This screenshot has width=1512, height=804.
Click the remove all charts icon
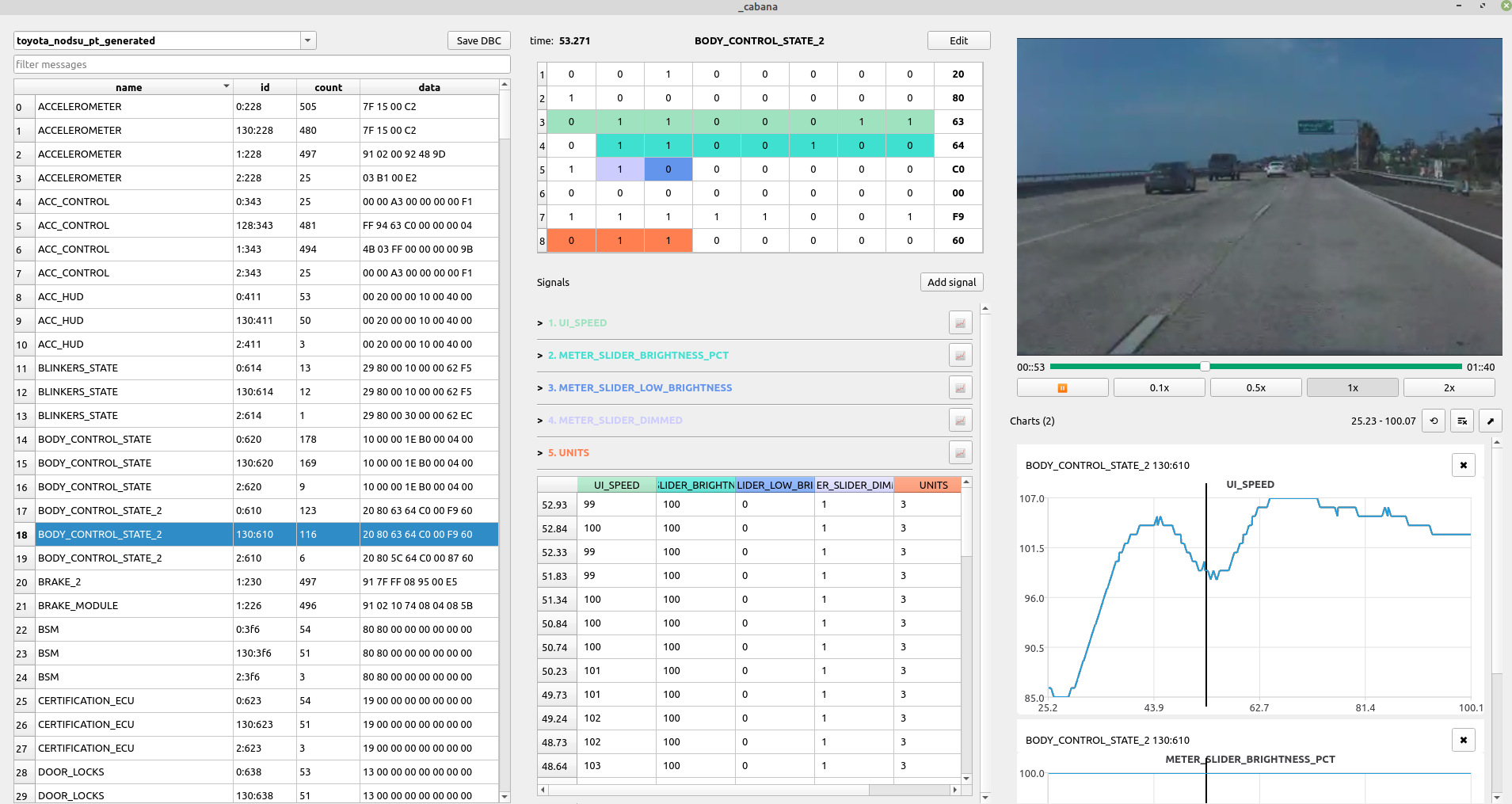click(x=1461, y=421)
